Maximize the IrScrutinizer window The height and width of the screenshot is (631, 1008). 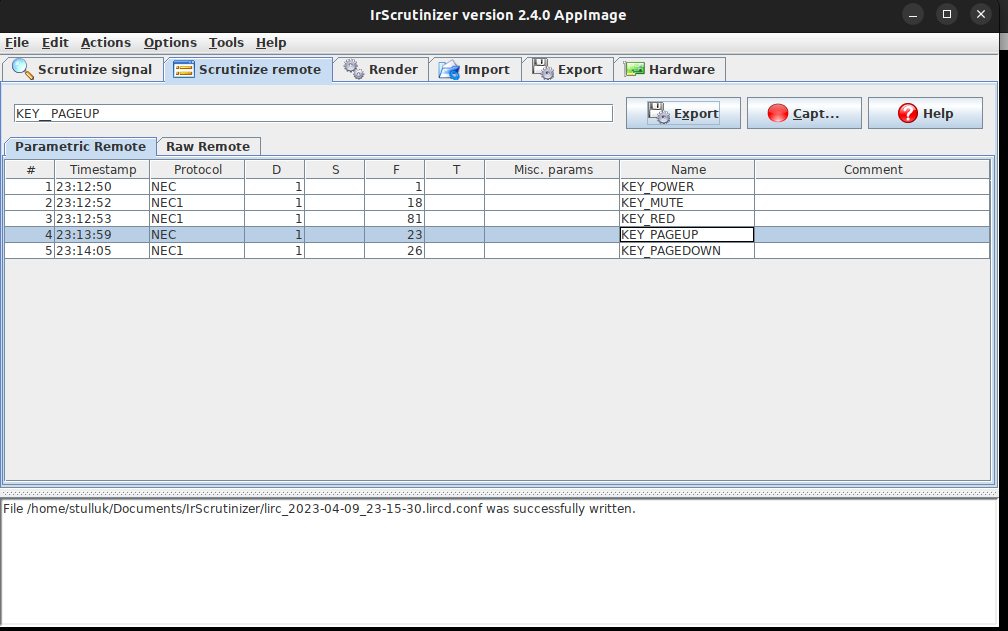(947, 15)
